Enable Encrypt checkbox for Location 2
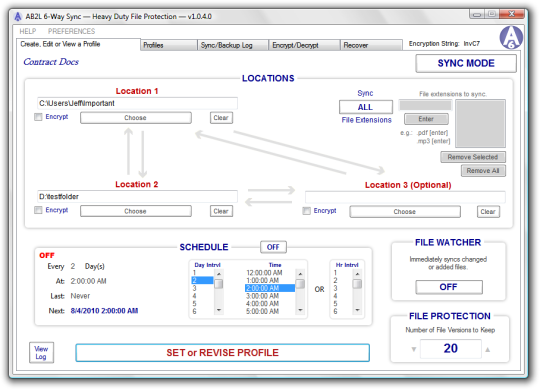This screenshot has width=540, height=390. tap(38, 210)
